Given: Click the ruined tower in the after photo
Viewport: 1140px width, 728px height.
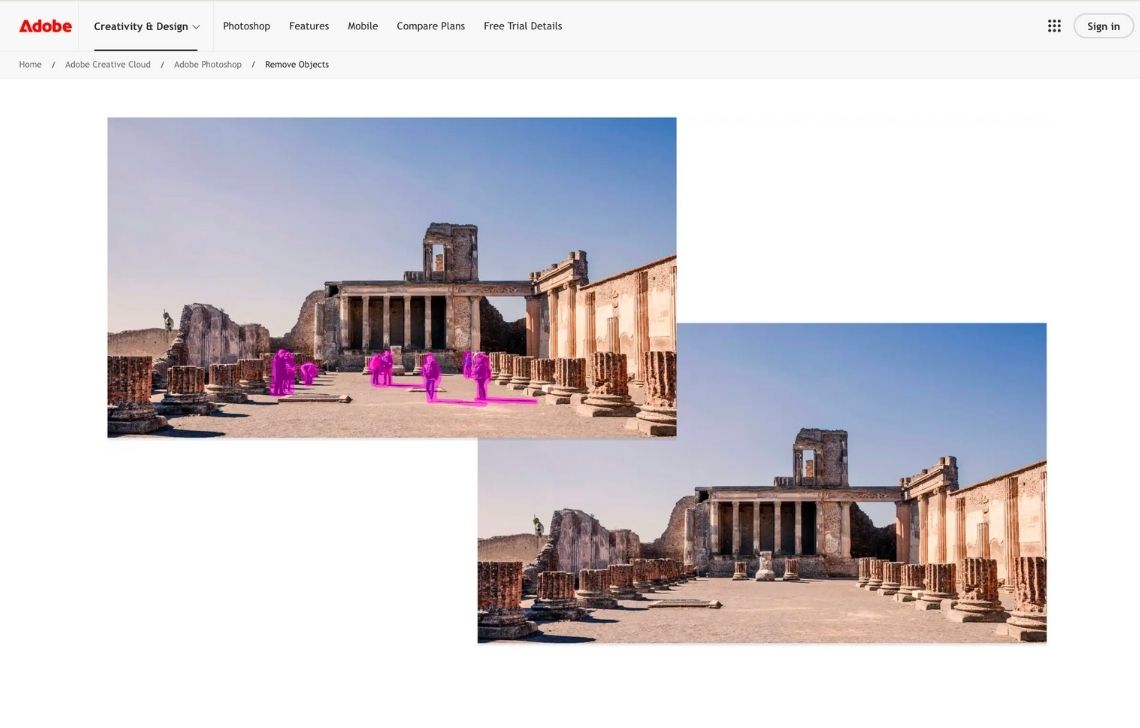Looking at the screenshot, I should click(820, 456).
